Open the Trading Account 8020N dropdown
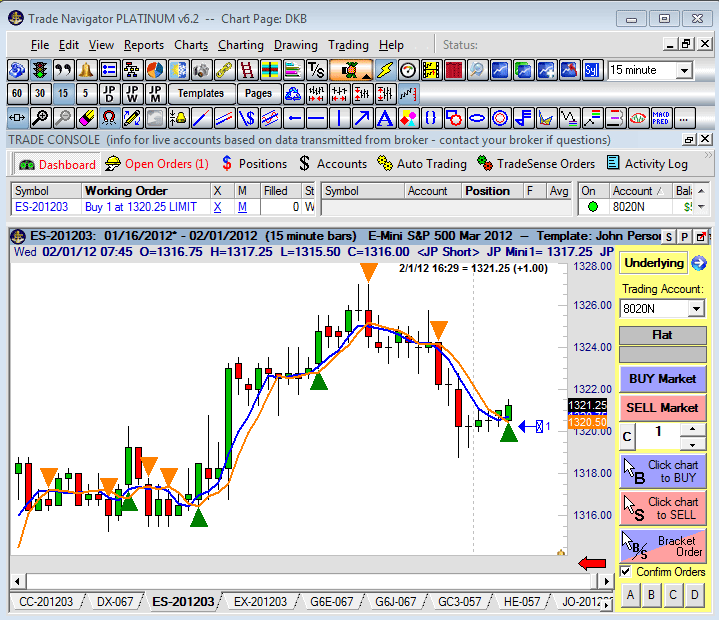This screenshot has width=719, height=620. click(x=696, y=309)
